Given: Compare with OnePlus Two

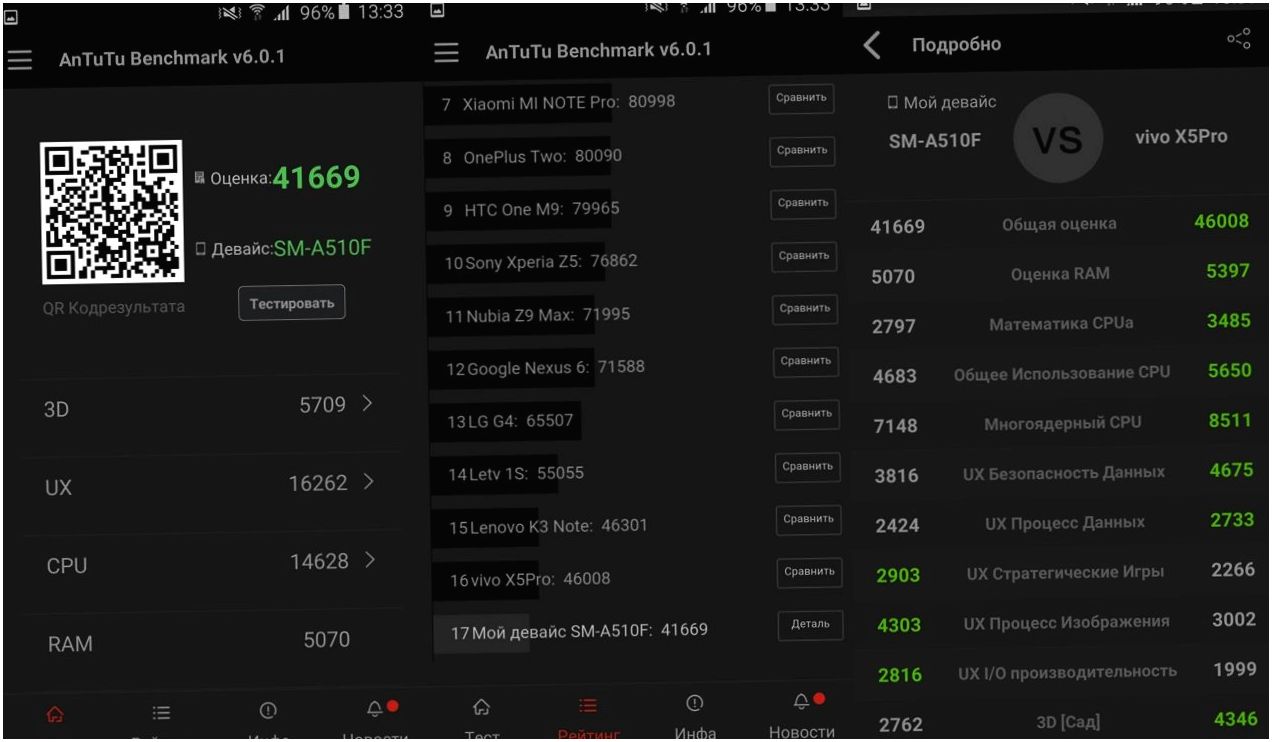Looking at the screenshot, I should coord(803,150).
